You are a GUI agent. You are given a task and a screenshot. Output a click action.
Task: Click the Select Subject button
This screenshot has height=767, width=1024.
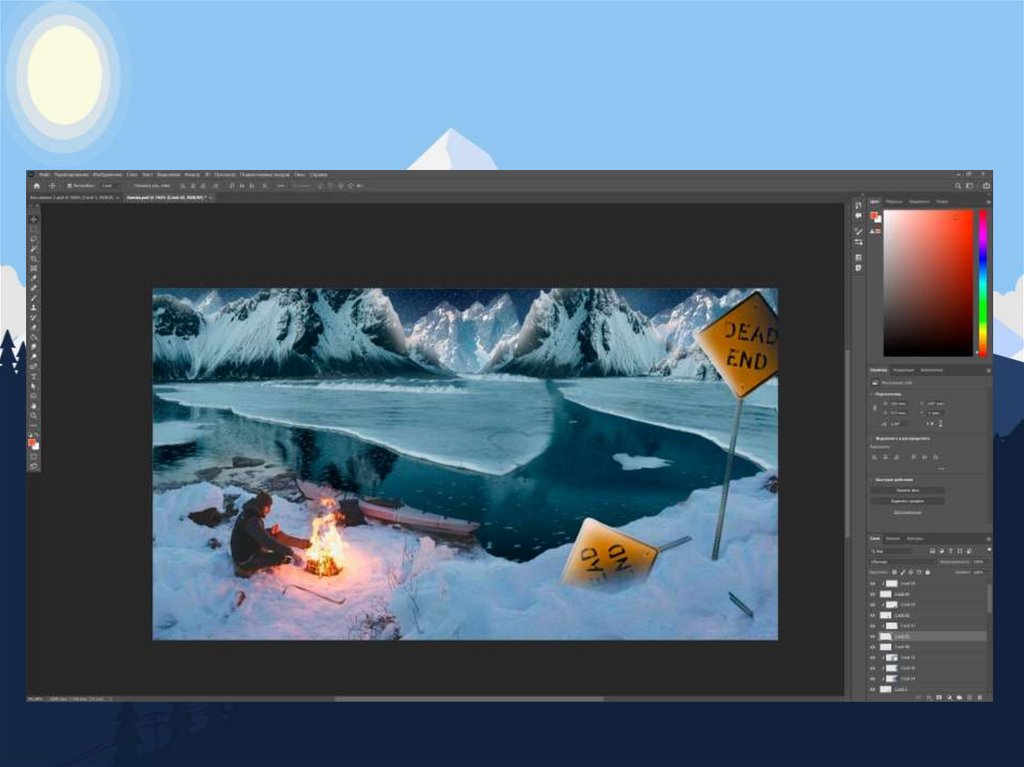click(x=907, y=501)
